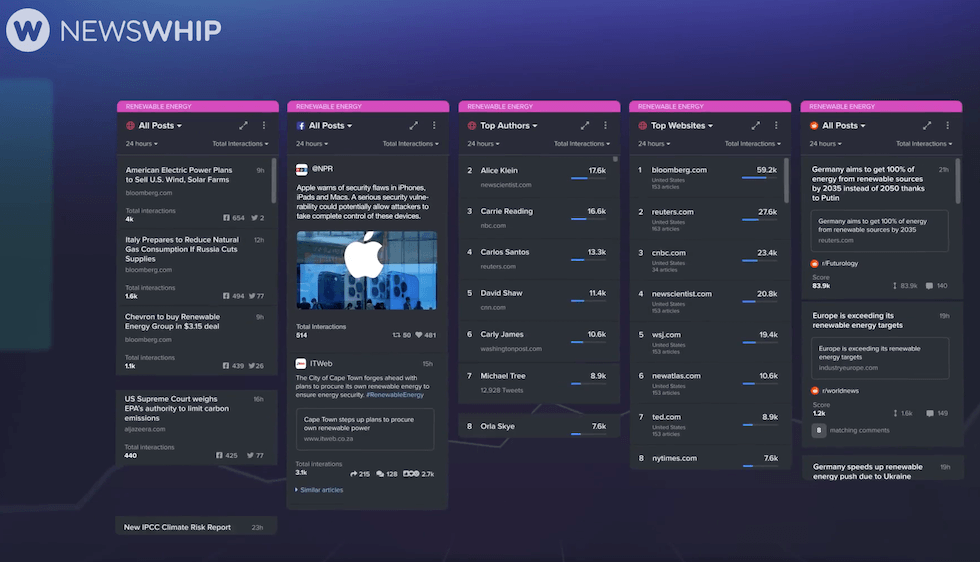980x562 pixels.
Task: Select Renewable Energy tab above Reddit panel
Action: (x=881, y=106)
